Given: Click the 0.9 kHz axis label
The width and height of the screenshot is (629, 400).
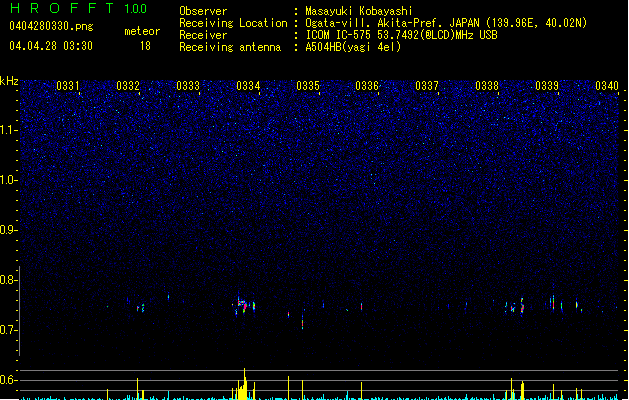Looking at the screenshot, I should [9, 230].
